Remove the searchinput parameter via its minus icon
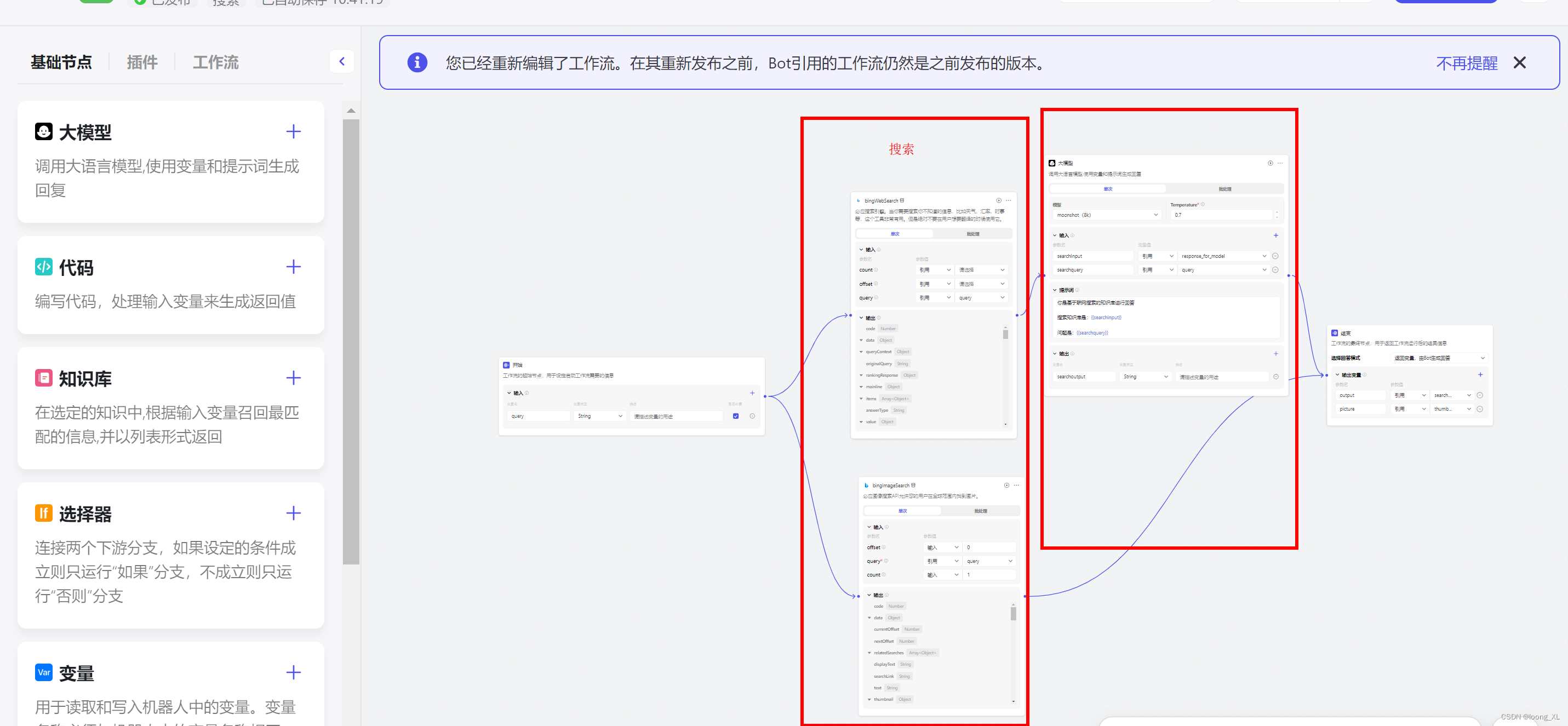 (x=1275, y=256)
